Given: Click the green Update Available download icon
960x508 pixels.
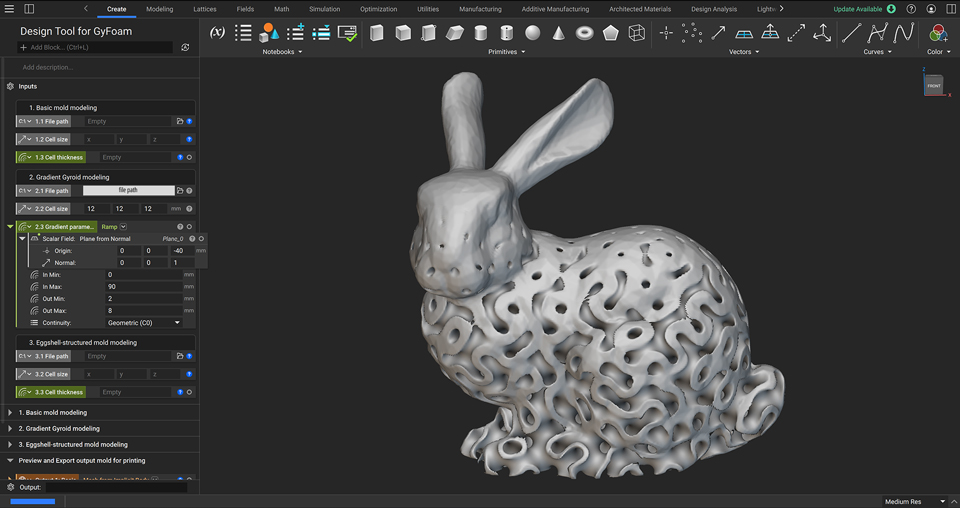Looking at the screenshot, I should pyautogui.click(x=891, y=9).
